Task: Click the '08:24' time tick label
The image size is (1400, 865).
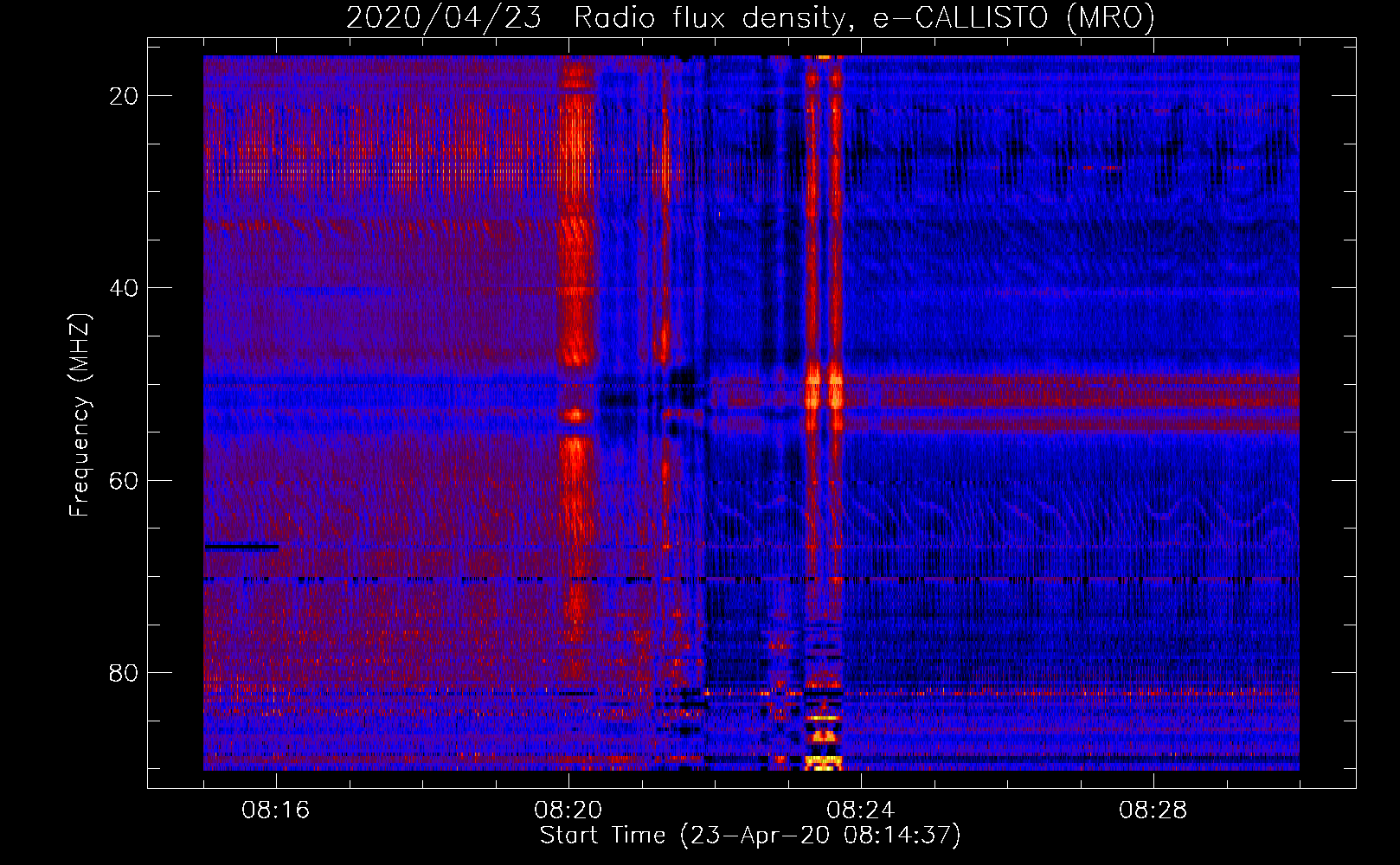Action: click(860, 811)
